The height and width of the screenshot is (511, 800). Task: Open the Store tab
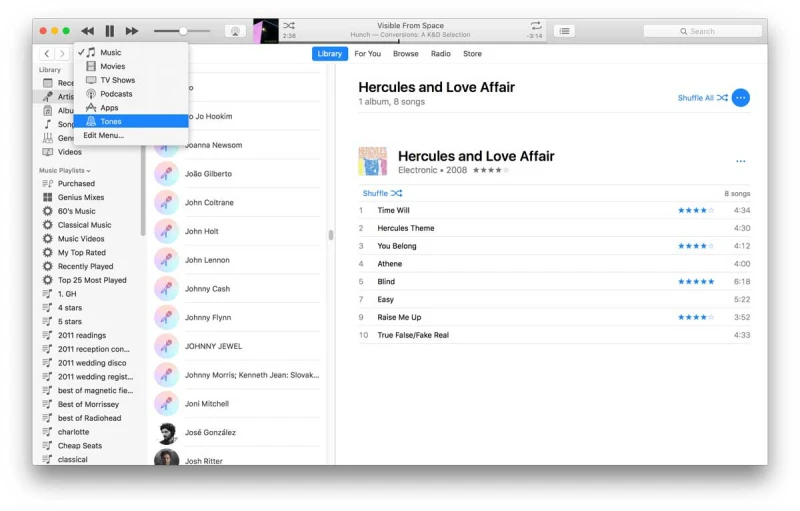(x=472, y=54)
